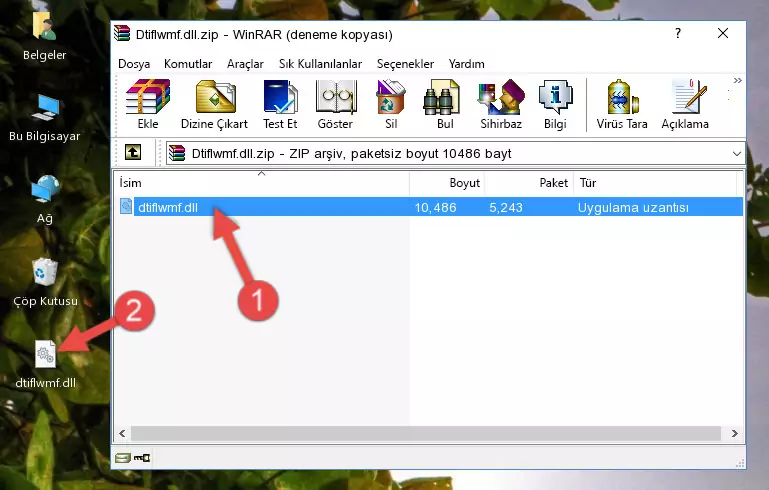This screenshot has height=490, width=769.
Task: Open the Seçenekler menu
Action: [405, 64]
